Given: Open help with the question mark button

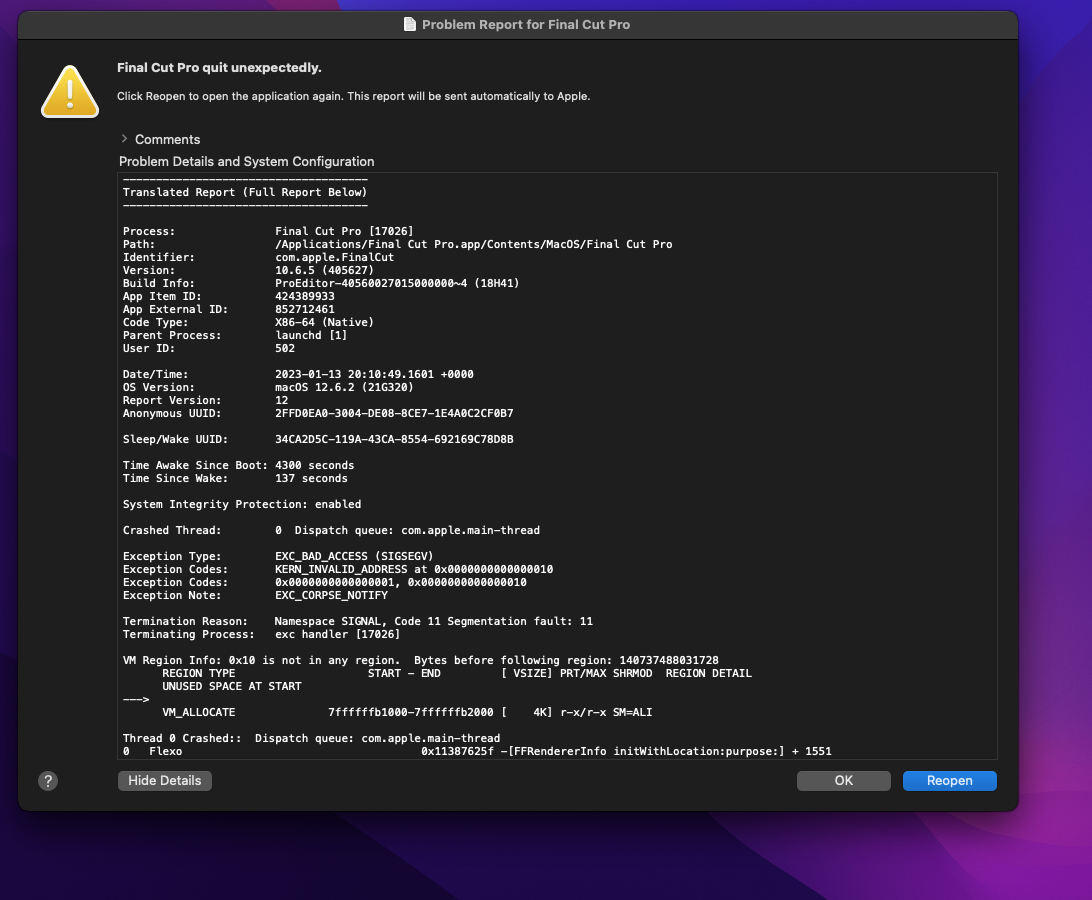Looking at the screenshot, I should [x=48, y=781].
